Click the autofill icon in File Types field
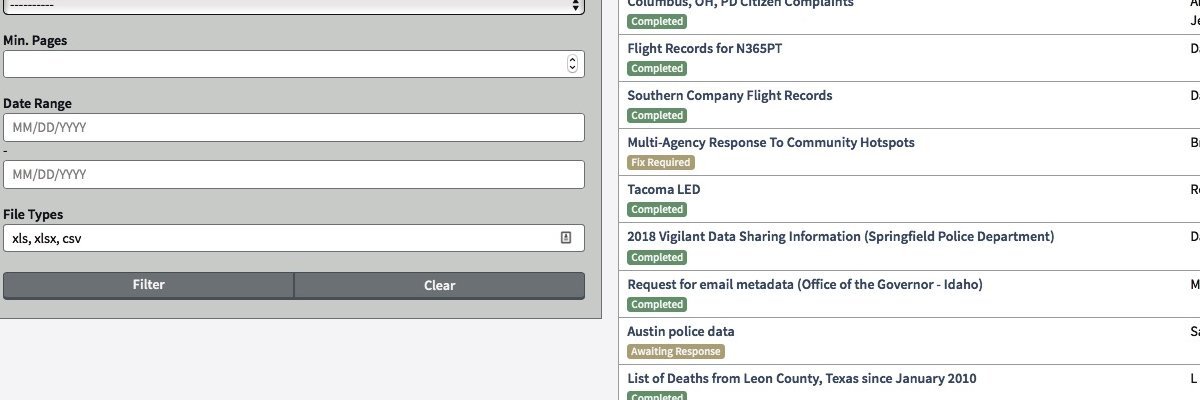1200x400 pixels. tap(565, 238)
